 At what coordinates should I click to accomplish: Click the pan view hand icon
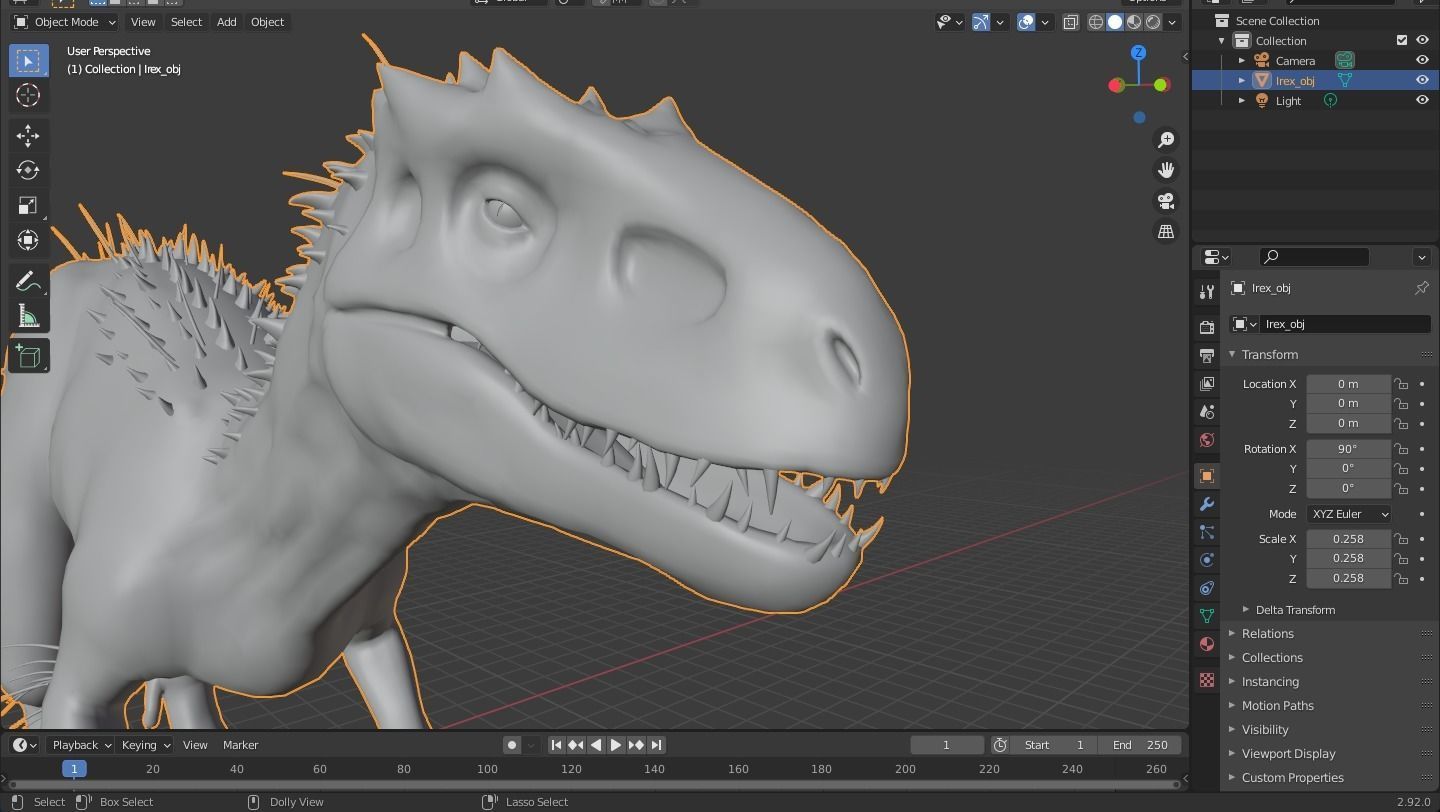(x=1165, y=170)
